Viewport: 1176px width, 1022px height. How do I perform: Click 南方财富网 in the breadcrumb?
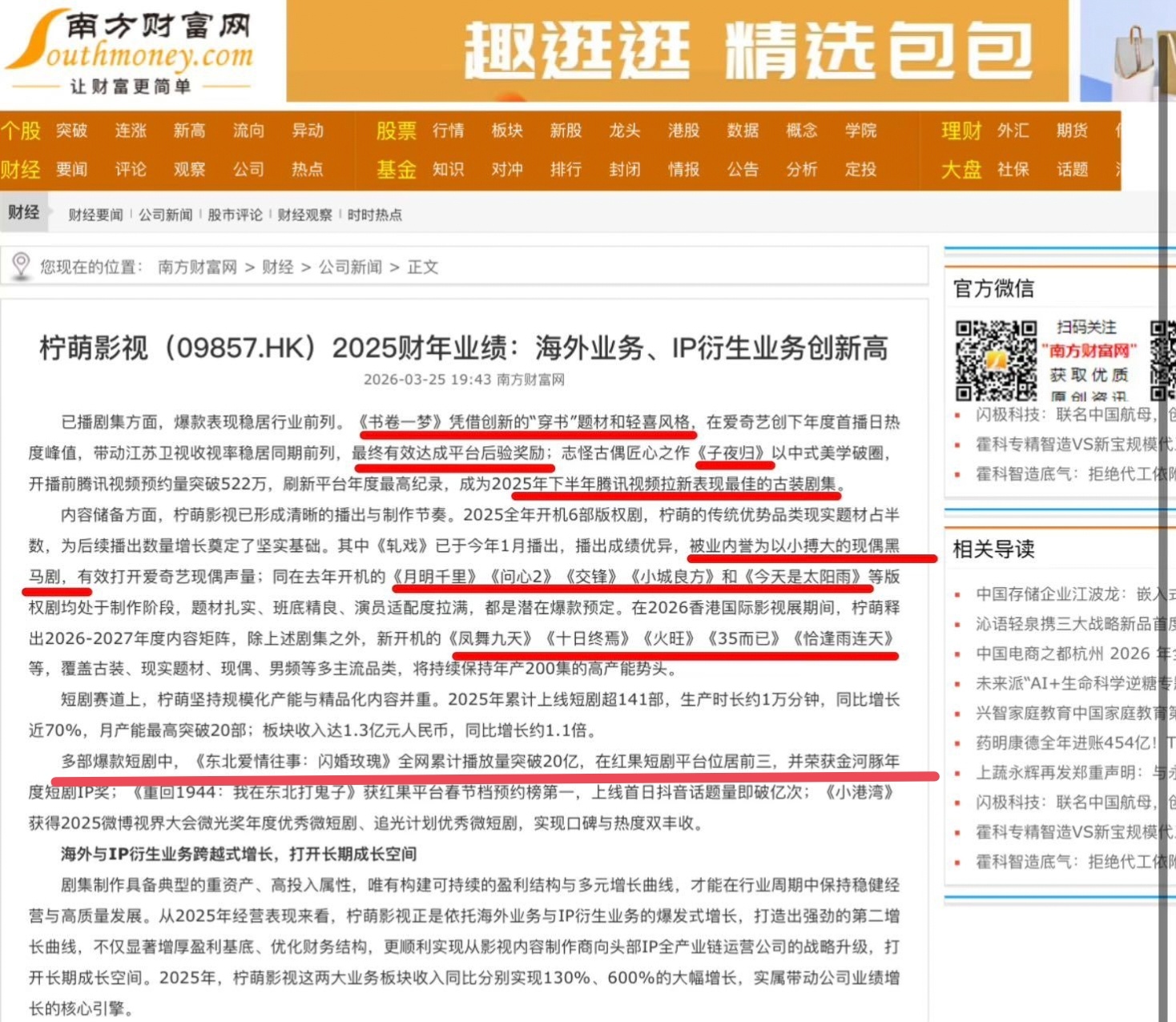click(x=197, y=267)
